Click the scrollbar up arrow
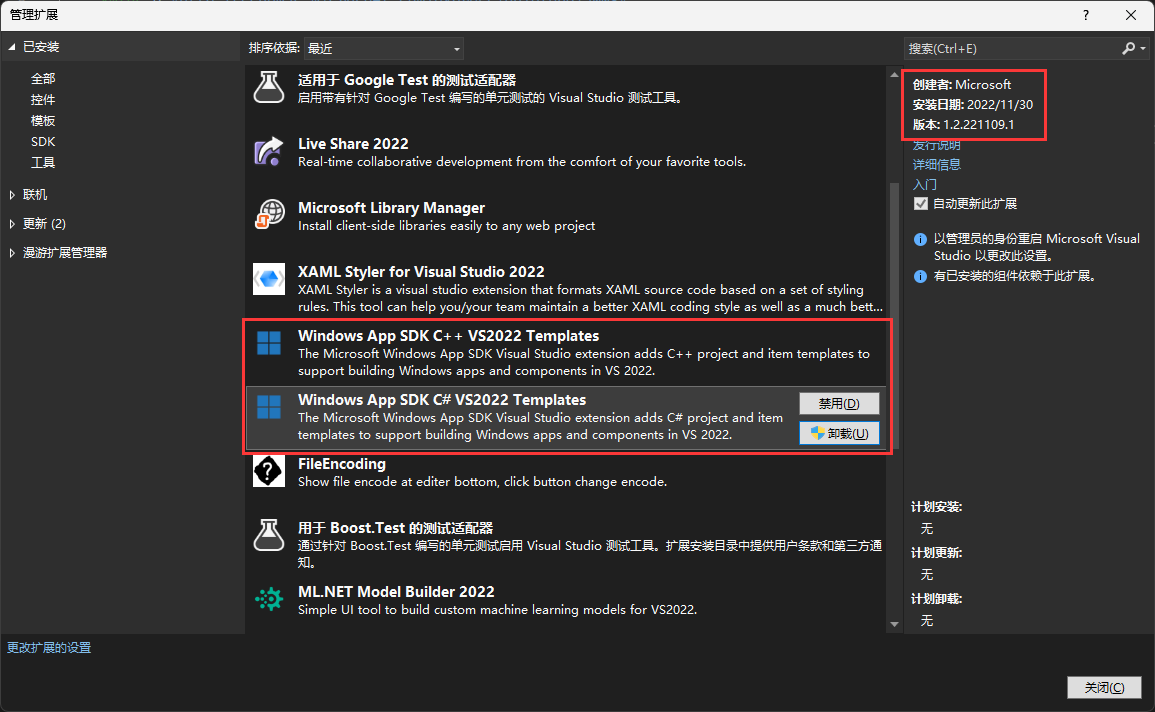This screenshot has width=1155, height=712. coord(894,74)
